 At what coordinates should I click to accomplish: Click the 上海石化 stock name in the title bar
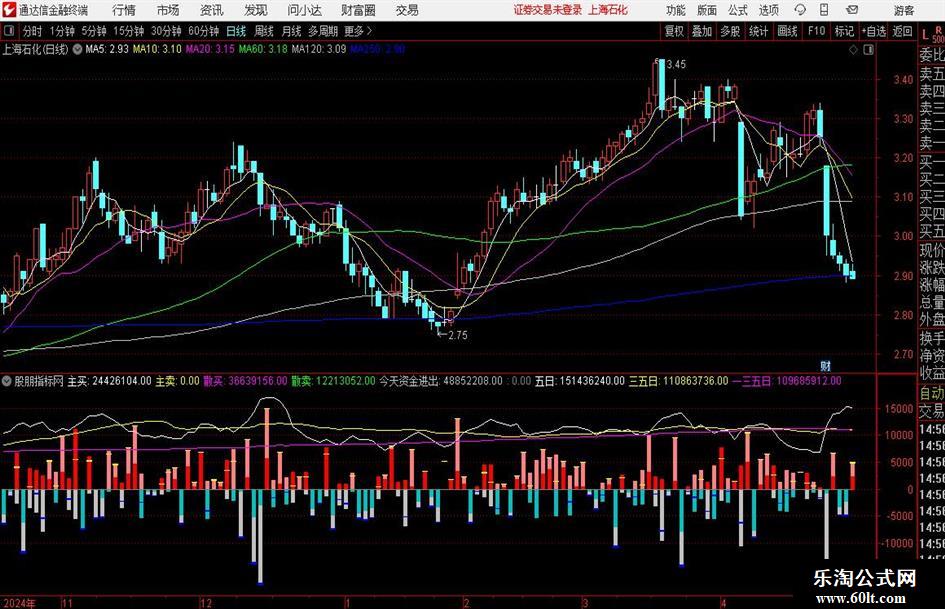pos(608,10)
